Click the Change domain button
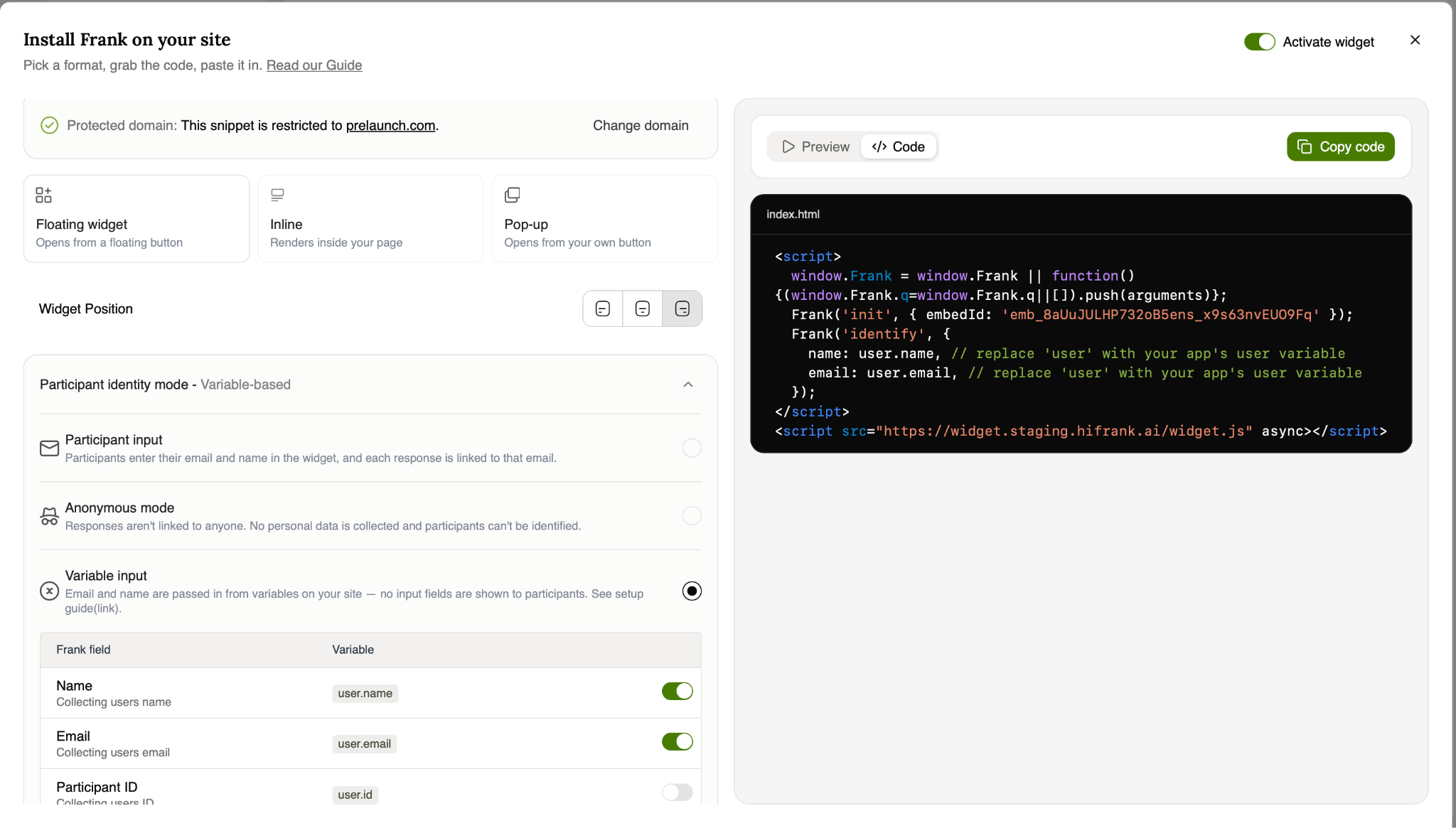1456x828 pixels. pos(641,126)
